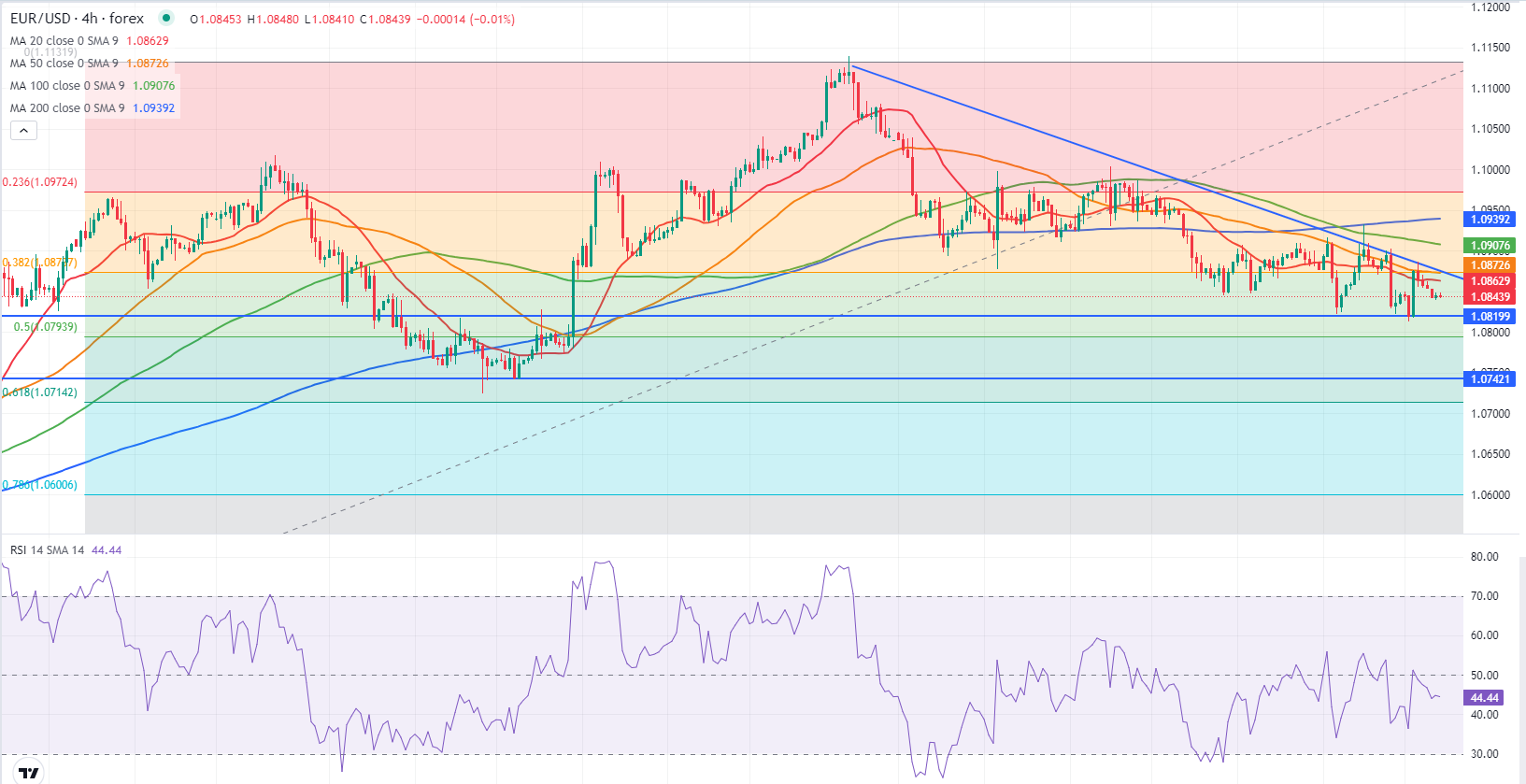1526x784 pixels.
Task: Collapse the indicator legend with chevron button
Action: pos(23,131)
